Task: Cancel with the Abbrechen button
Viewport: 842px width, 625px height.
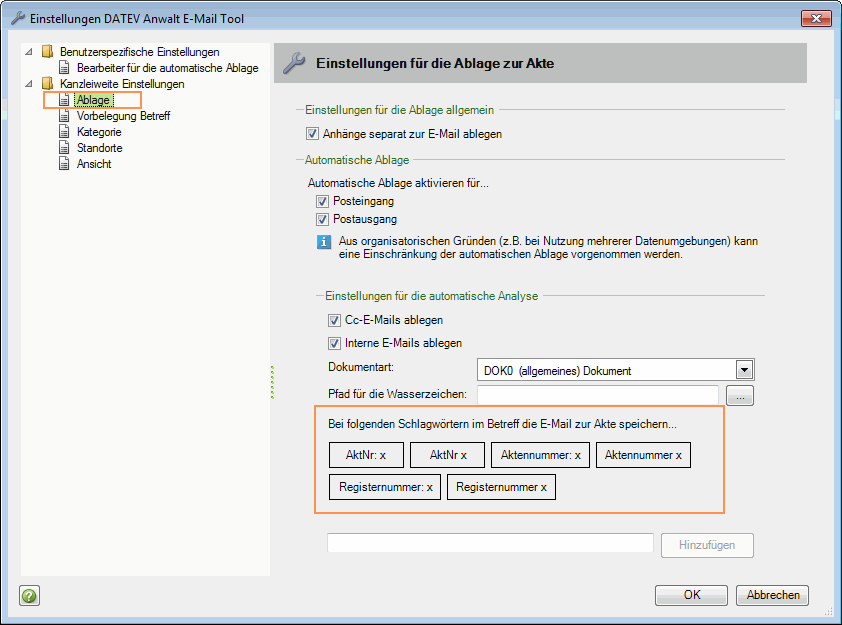Action: click(x=772, y=595)
